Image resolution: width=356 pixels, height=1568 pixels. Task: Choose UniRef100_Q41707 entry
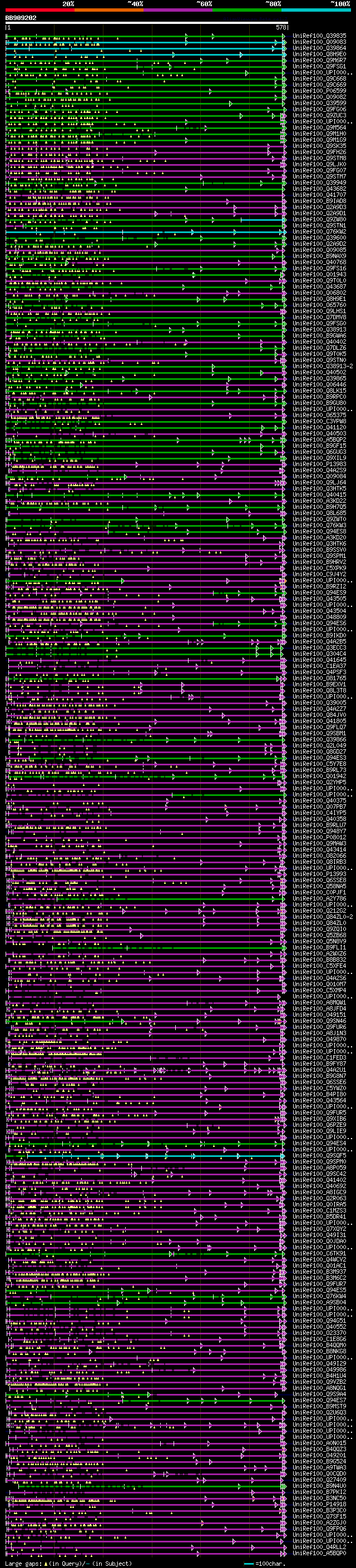319,195
